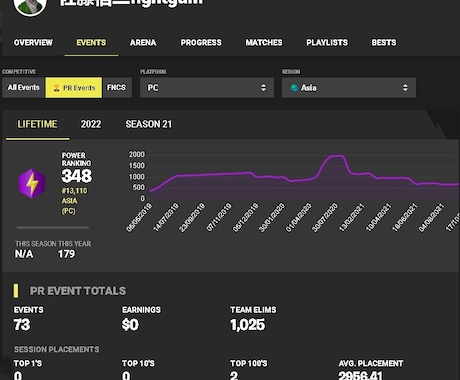This screenshot has width=460, height=380.
Task: Click the power ranking value 348
Action: coord(77,176)
